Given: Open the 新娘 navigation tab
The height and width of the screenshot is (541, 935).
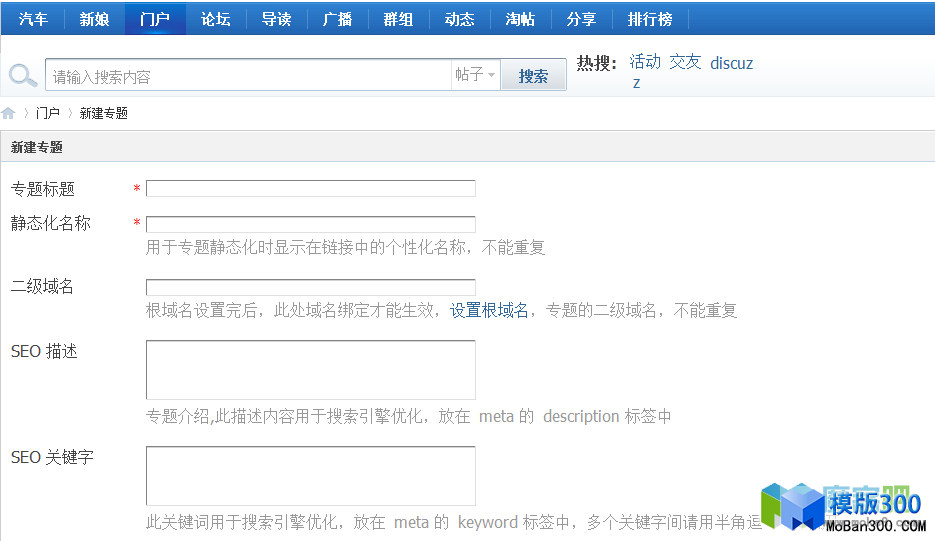Looking at the screenshot, I should [94, 19].
